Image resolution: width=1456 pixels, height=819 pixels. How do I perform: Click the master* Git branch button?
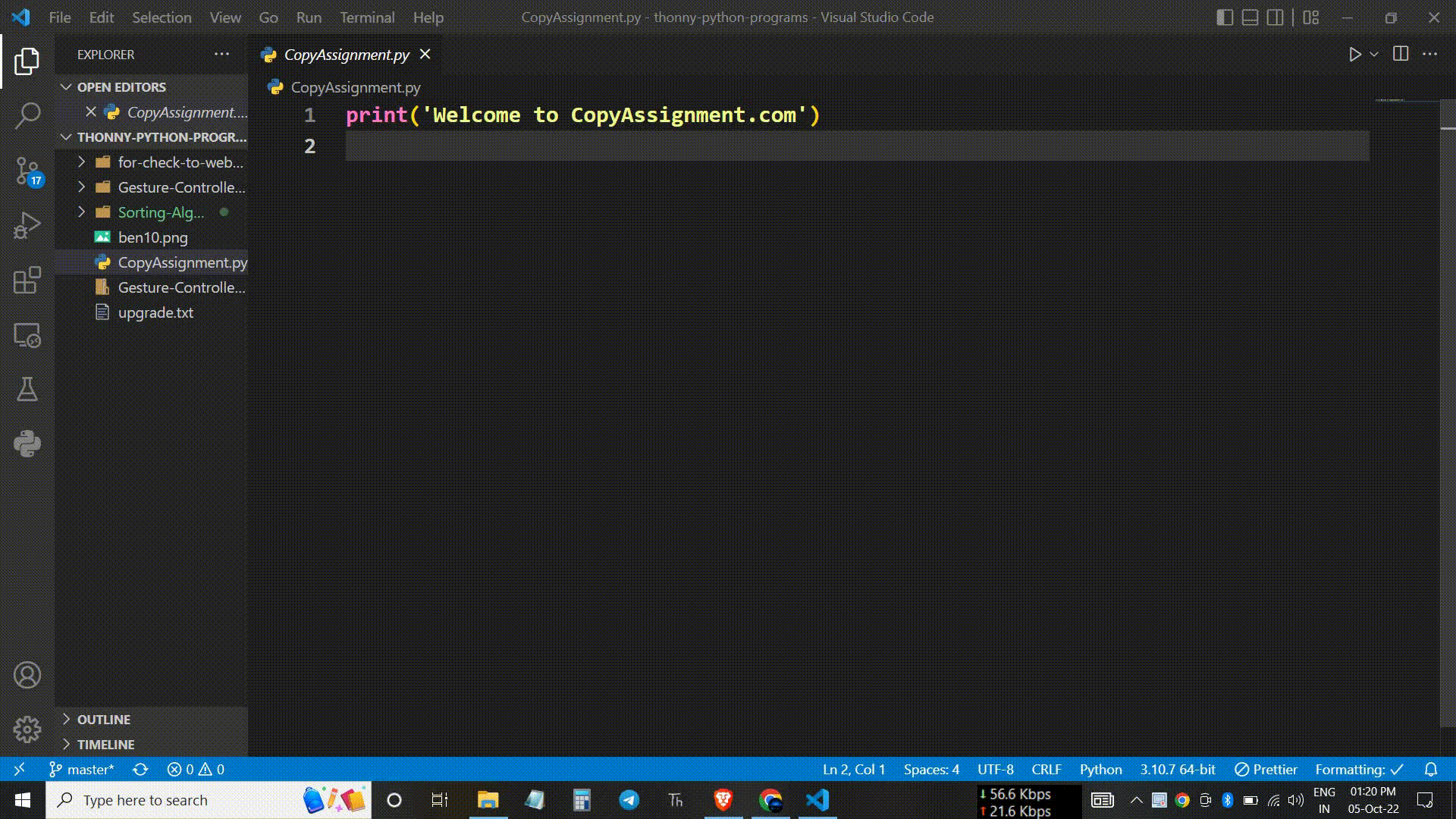[x=82, y=769]
